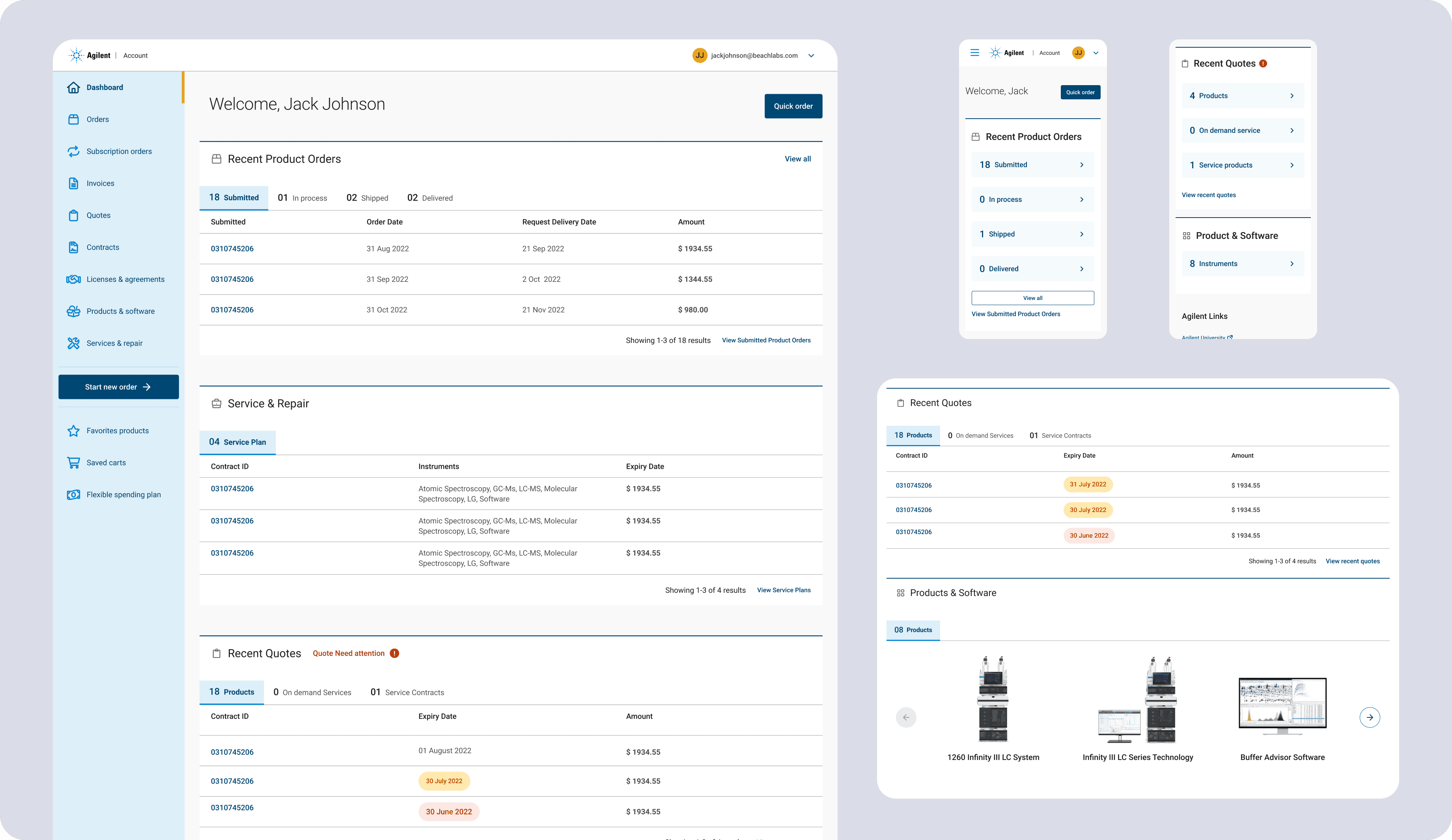The width and height of the screenshot is (1452, 840).
Task: Click the Agilent logo in mobile header
Action: pos(1007,52)
